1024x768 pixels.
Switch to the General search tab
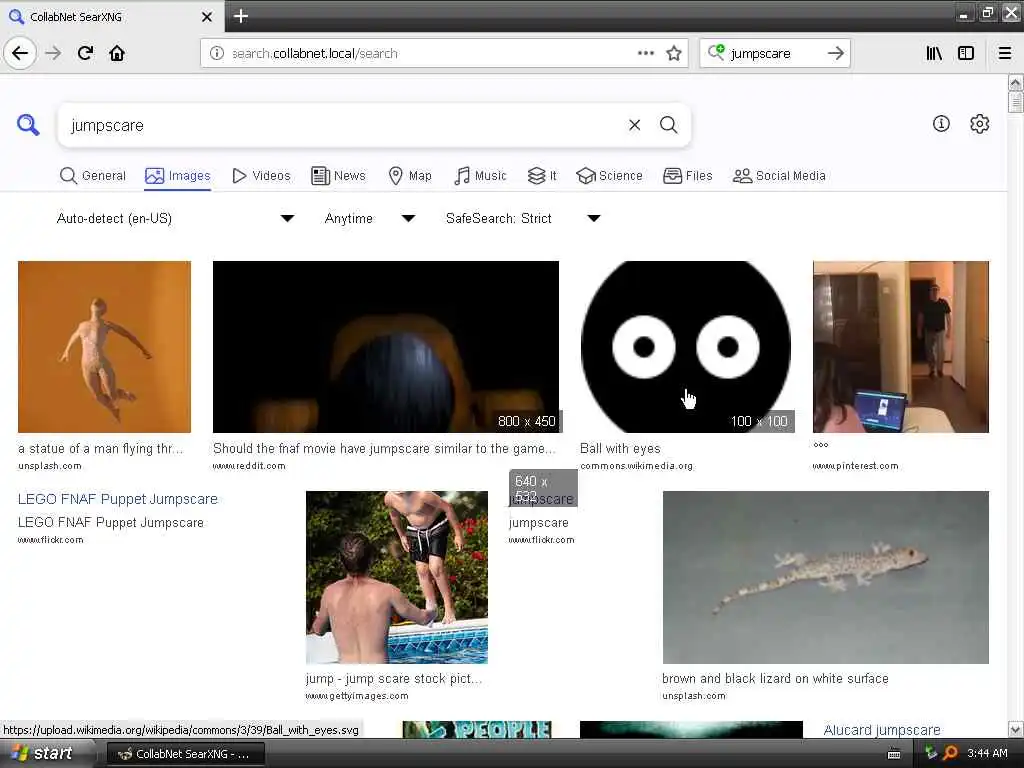[x=93, y=176]
